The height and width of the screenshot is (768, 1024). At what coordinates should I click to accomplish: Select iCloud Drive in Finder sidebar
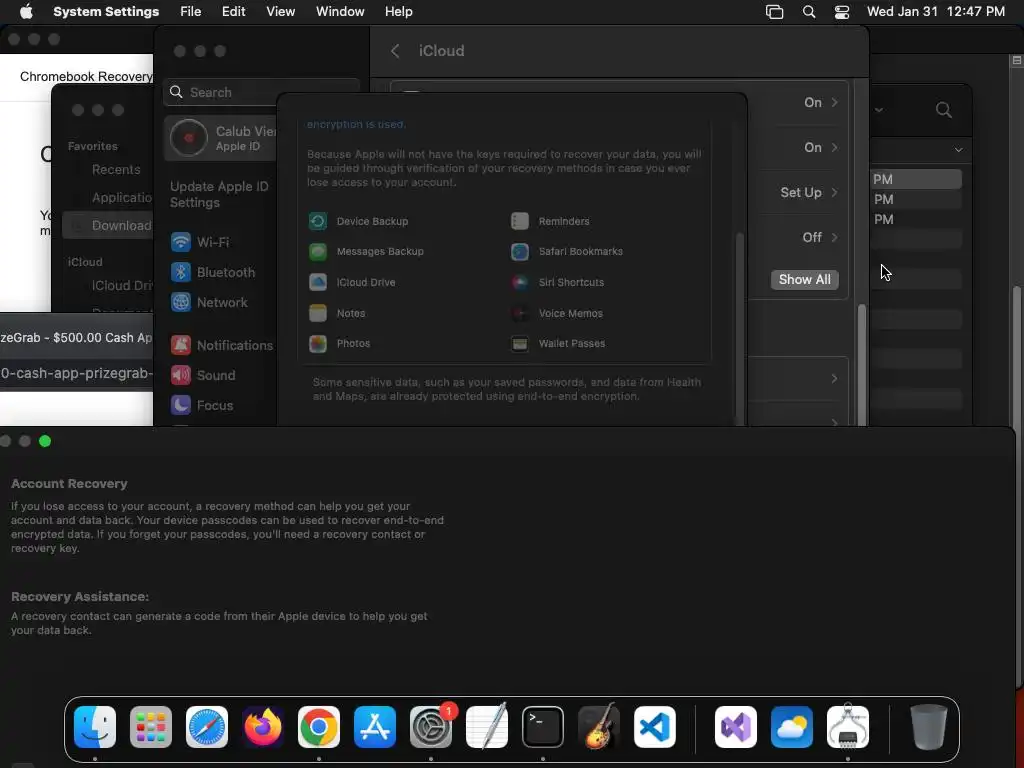pos(121,285)
